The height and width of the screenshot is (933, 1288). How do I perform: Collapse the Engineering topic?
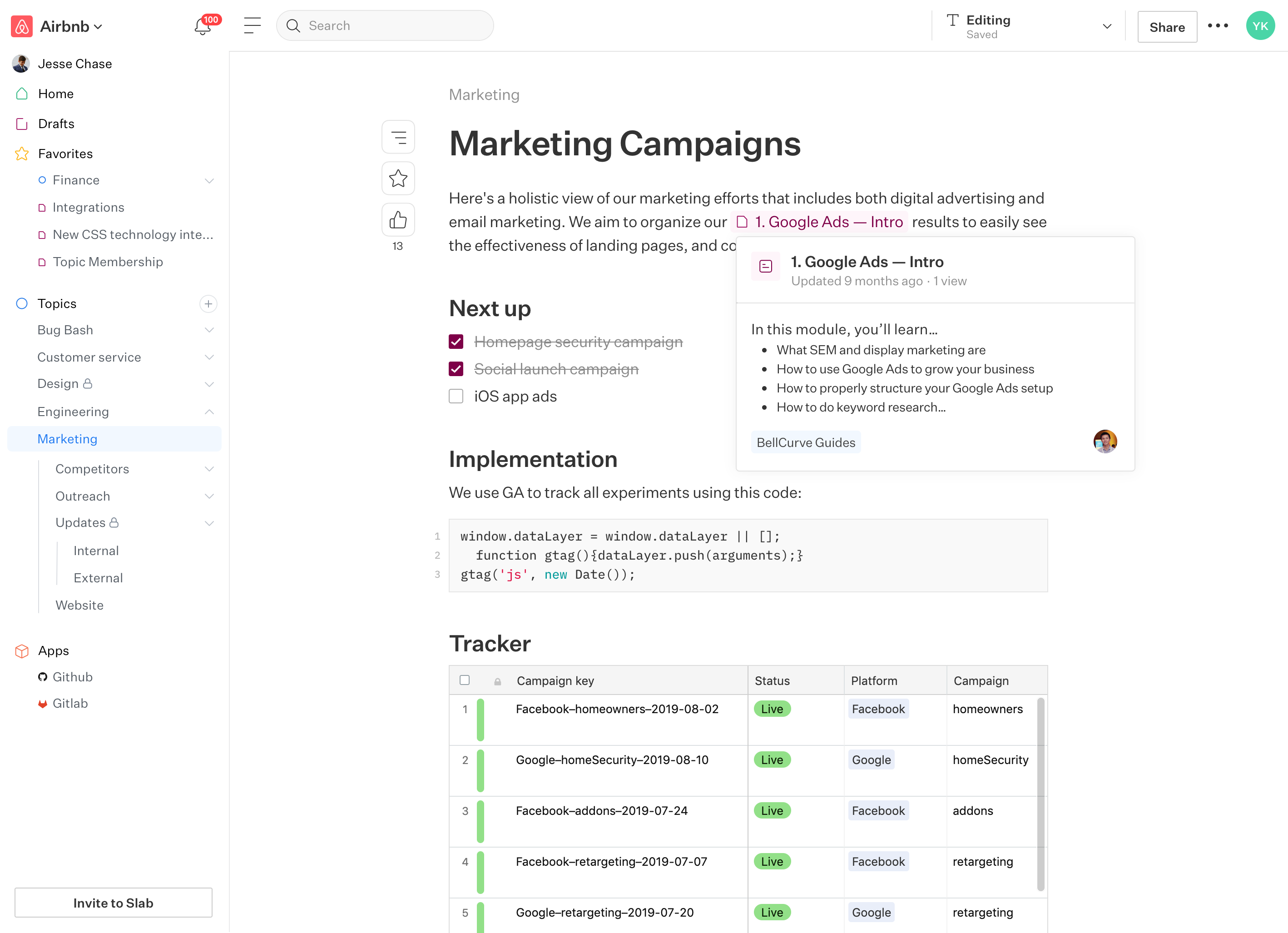click(x=209, y=412)
